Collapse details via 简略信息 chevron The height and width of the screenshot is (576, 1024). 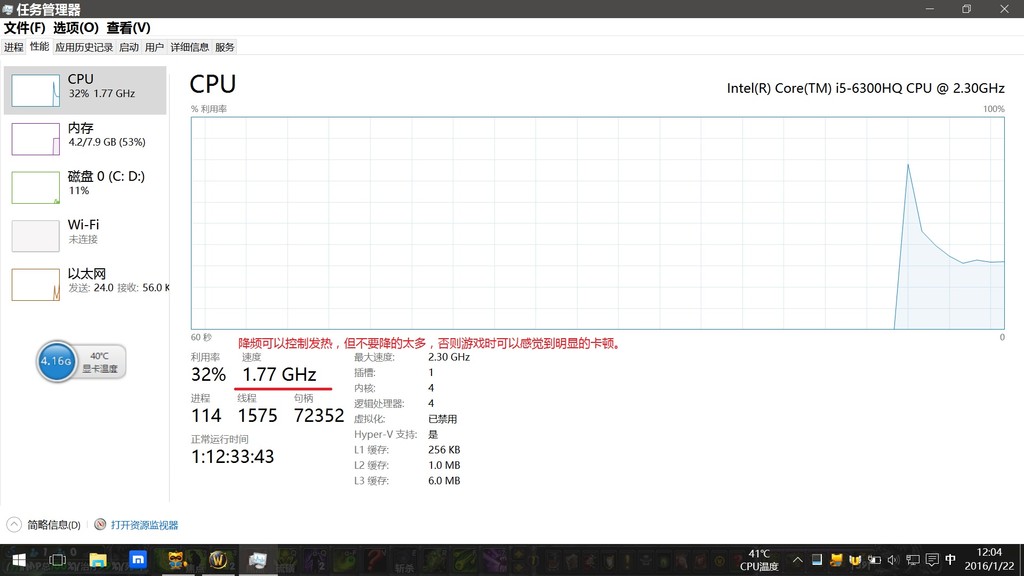click(x=15, y=525)
